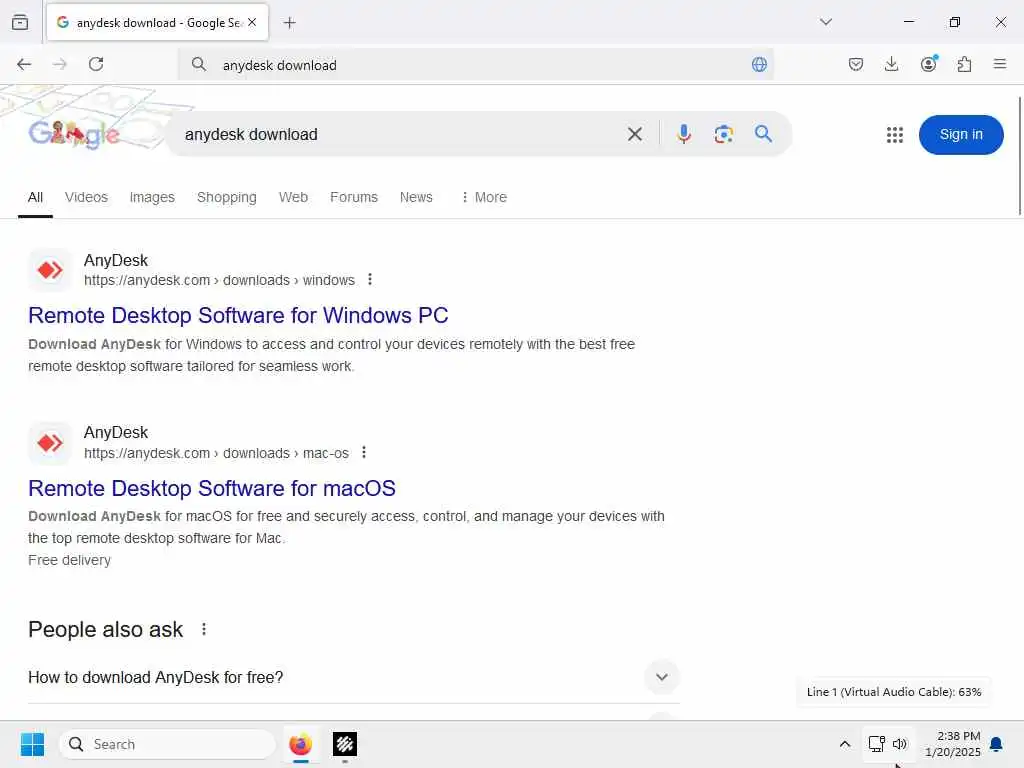
Task: Expand the More search filters menu
Action: (484, 197)
